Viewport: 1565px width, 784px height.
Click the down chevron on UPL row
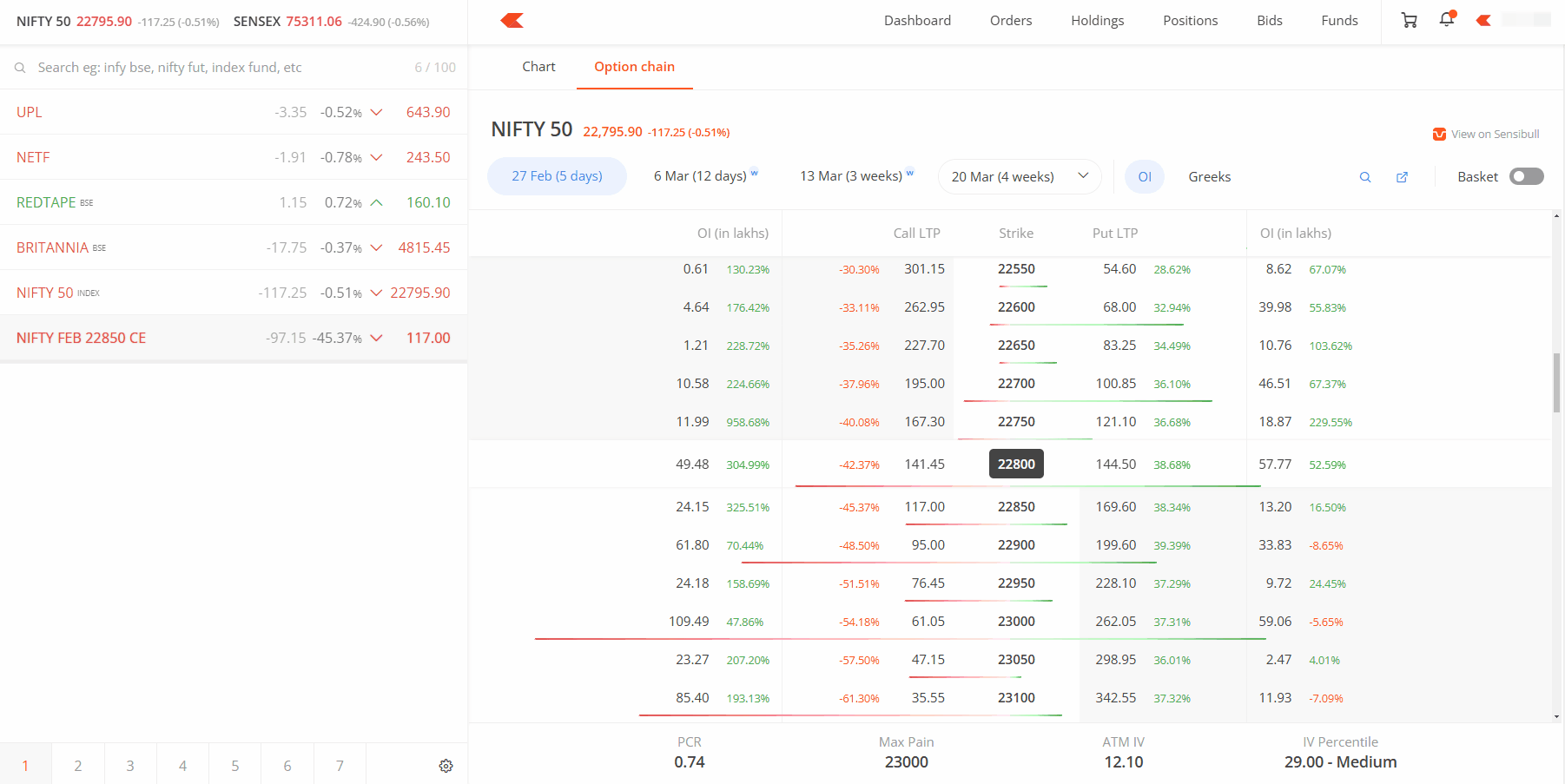click(376, 112)
